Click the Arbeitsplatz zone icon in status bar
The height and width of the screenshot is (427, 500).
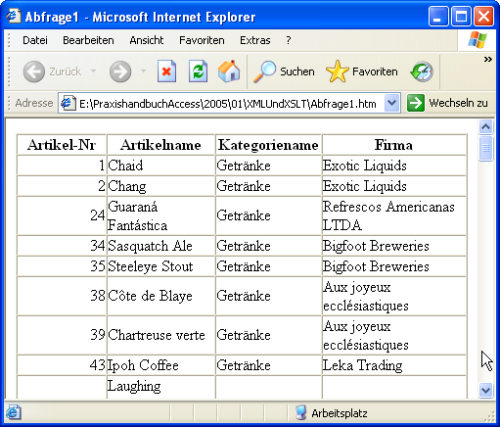pyautogui.click(x=301, y=413)
